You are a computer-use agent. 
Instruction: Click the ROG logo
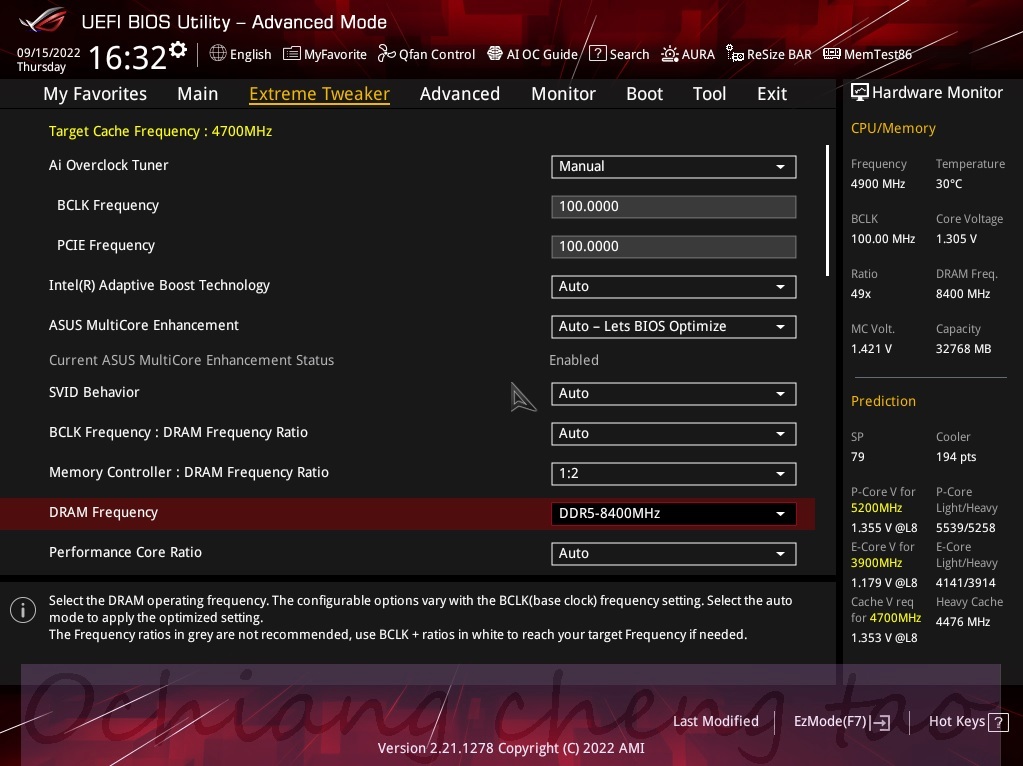click(43, 20)
